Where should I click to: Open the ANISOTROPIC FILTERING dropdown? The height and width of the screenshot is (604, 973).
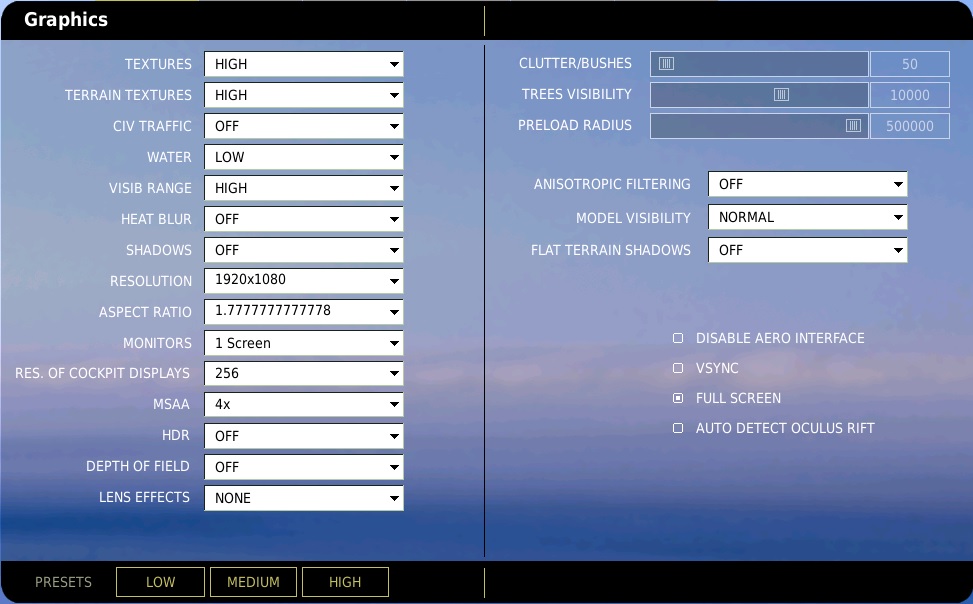coord(807,184)
